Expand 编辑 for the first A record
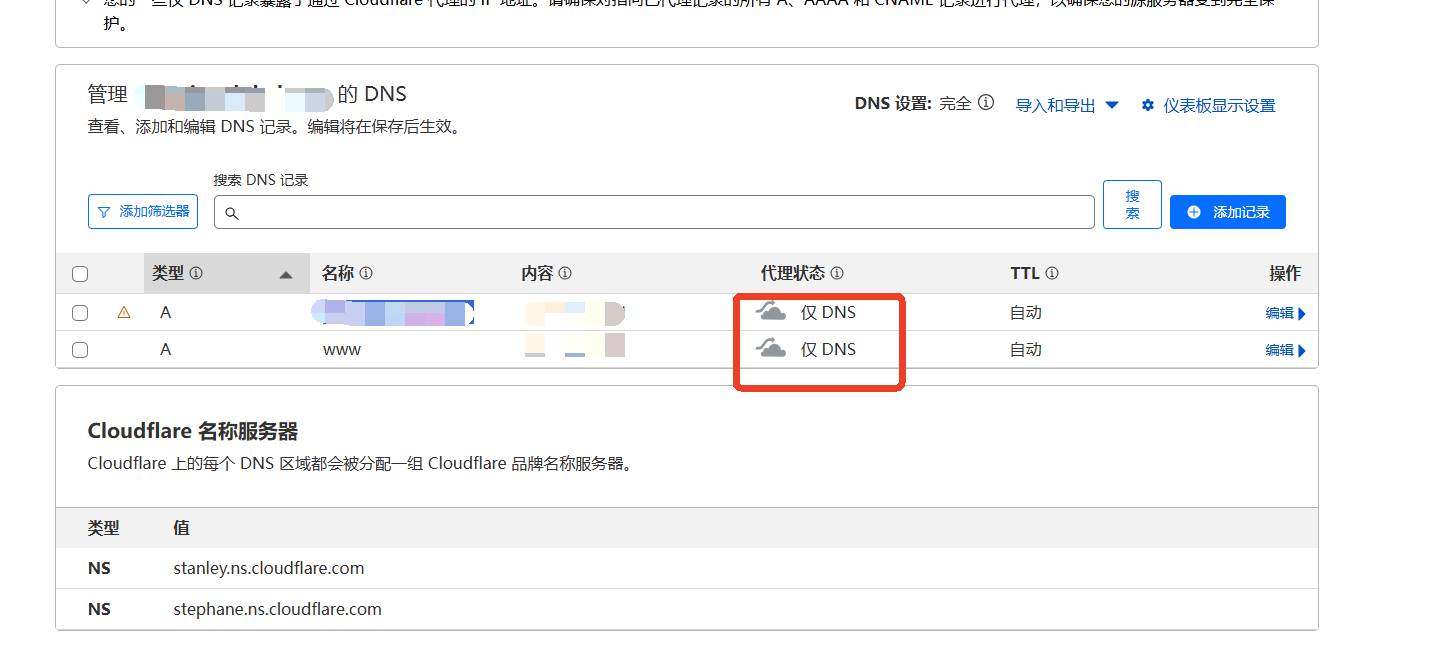This screenshot has width=1434, height=672. 1285,313
